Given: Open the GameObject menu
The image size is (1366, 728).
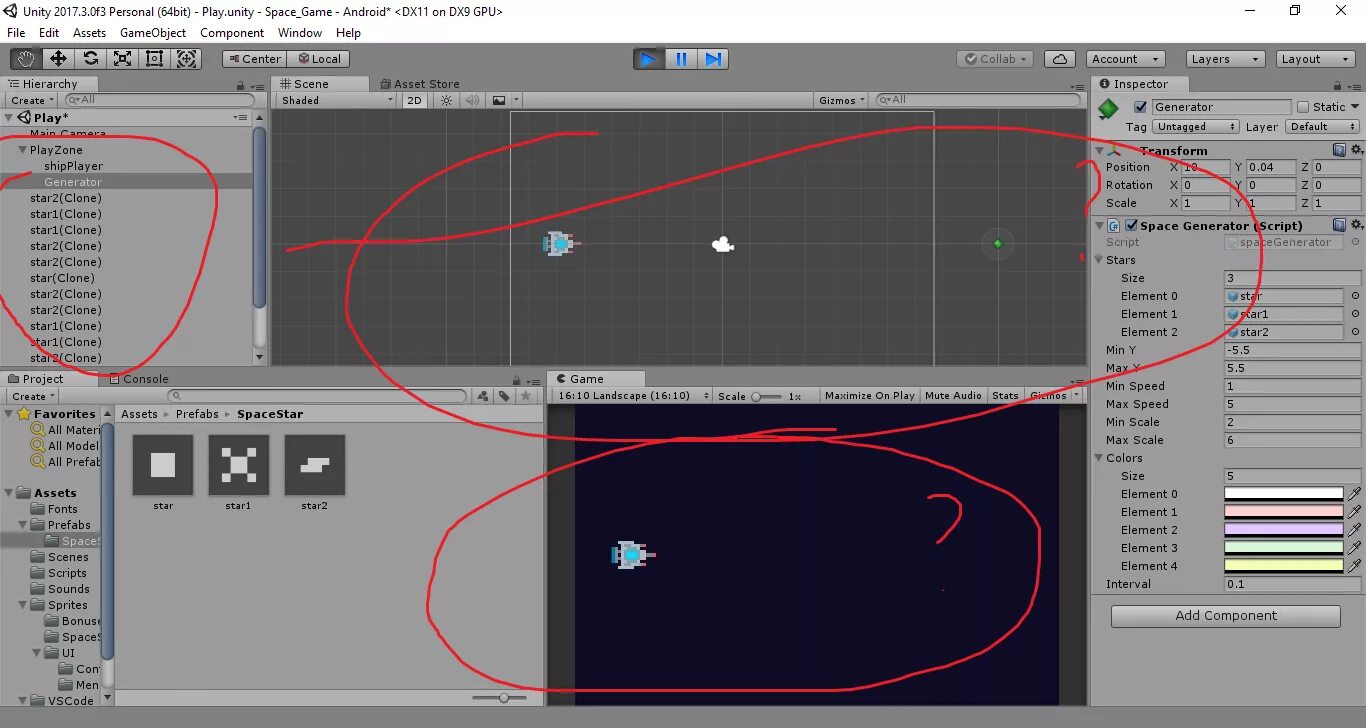Looking at the screenshot, I should (x=153, y=33).
